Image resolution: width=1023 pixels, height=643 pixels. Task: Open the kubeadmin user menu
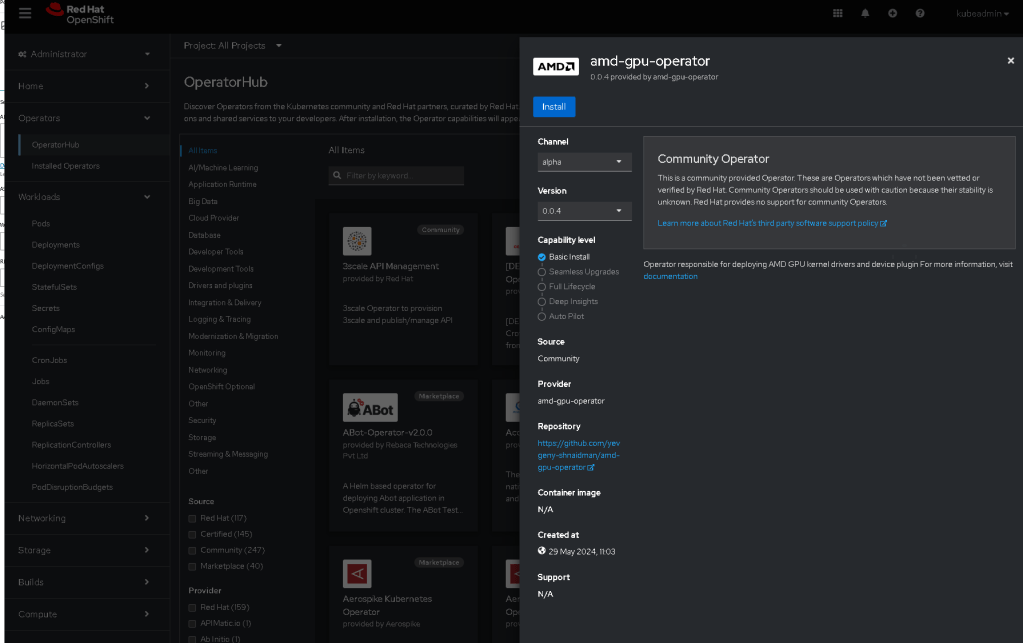(982, 14)
